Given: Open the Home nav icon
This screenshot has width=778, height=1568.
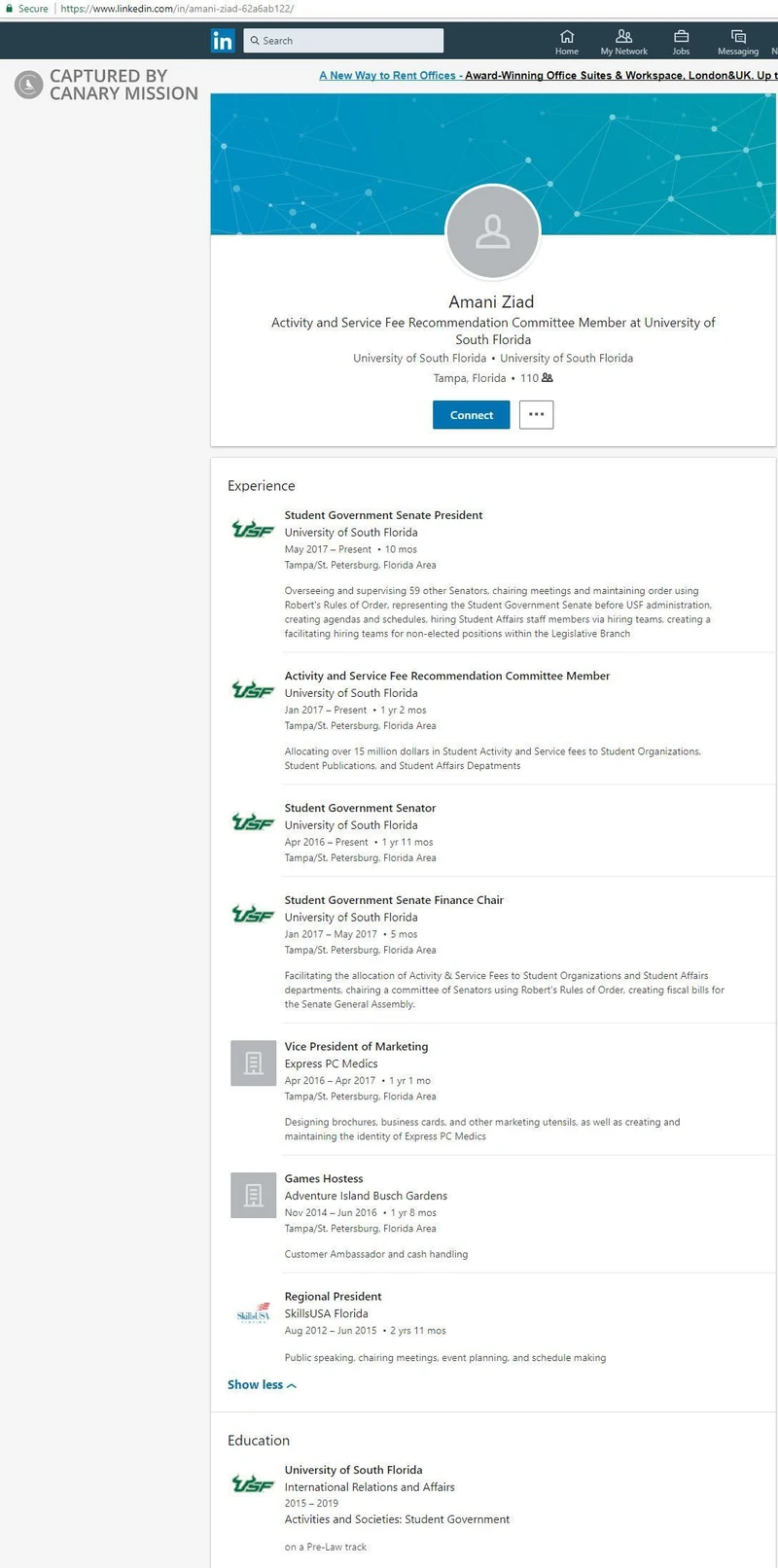Looking at the screenshot, I should (567, 42).
